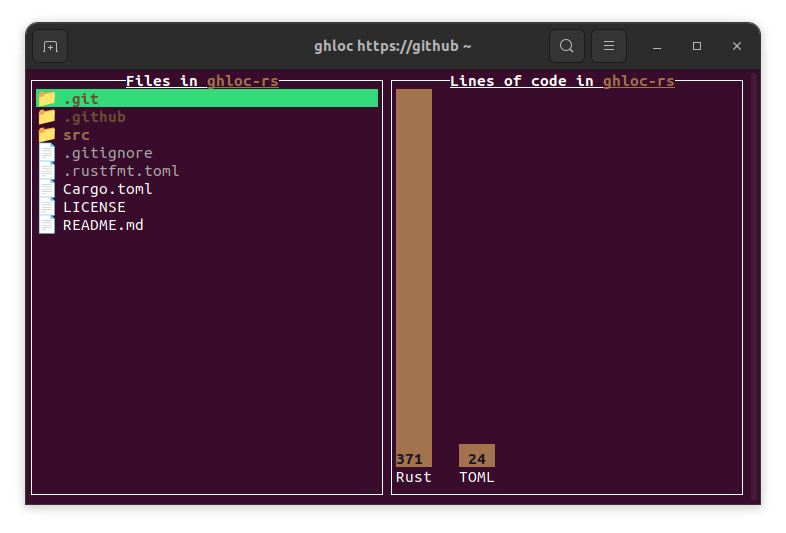786x533 pixels.
Task: Click the LICENSE file icon
Action: point(47,207)
